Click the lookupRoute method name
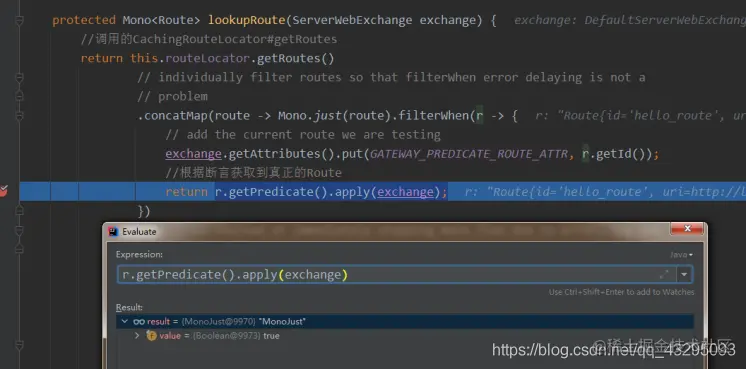The width and height of the screenshot is (746, 369). click(x=246, y=20)
